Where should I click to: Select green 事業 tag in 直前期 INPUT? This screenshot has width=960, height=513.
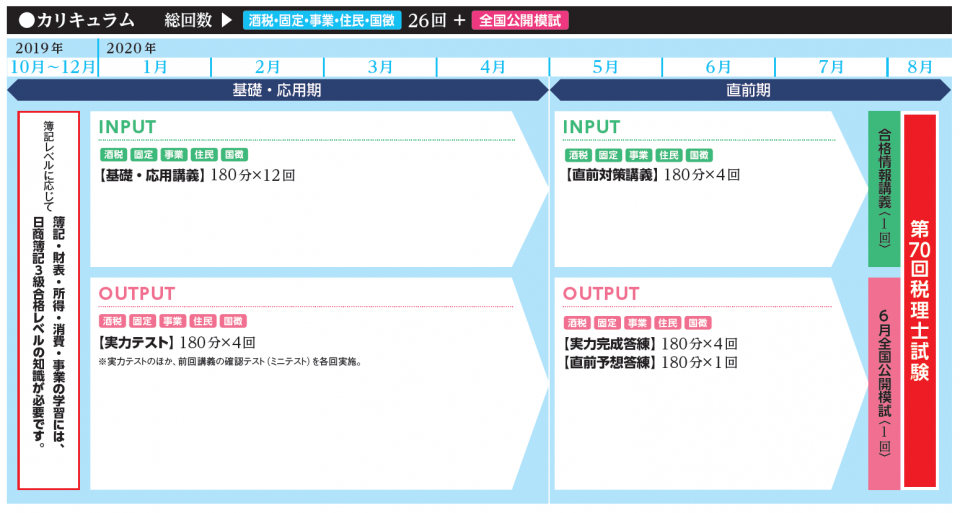tap(637, 155)
